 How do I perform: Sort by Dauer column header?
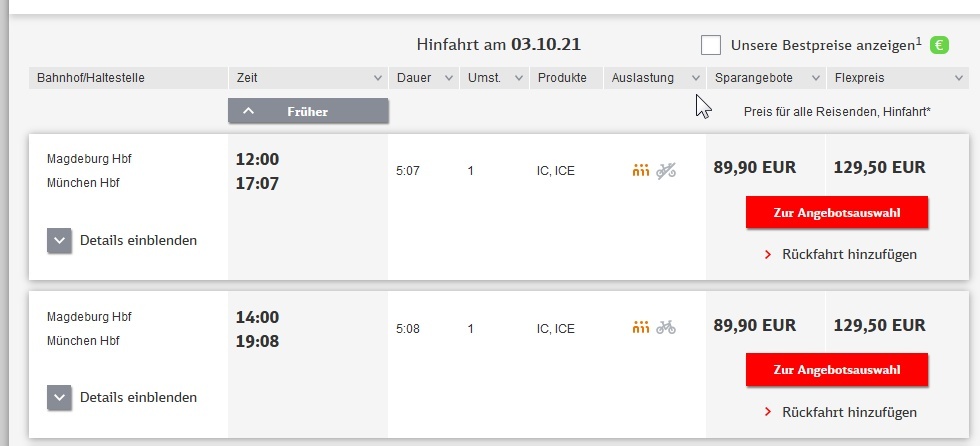[426, 77]
